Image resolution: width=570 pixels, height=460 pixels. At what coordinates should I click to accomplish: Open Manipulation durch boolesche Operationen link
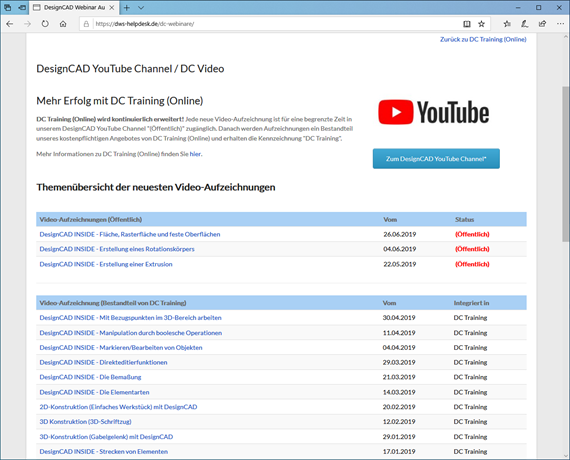pos(131,333)
